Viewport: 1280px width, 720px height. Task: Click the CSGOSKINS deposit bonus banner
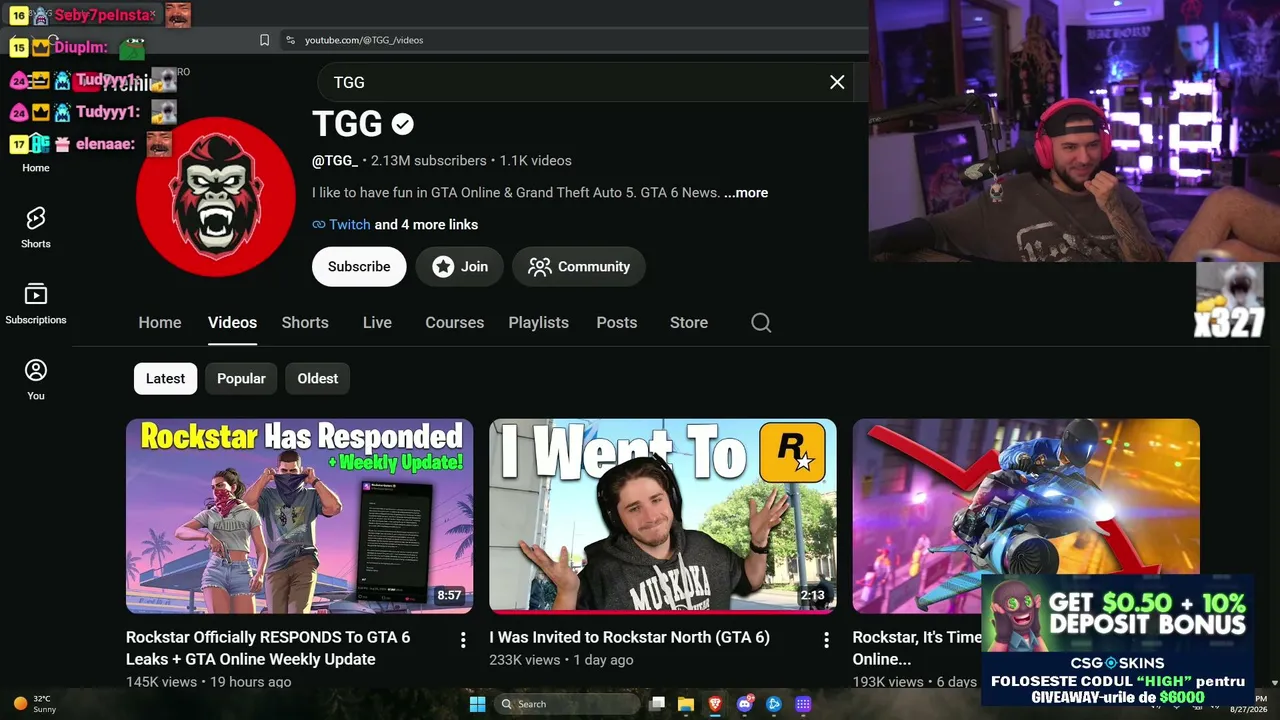click(1117, 640)
